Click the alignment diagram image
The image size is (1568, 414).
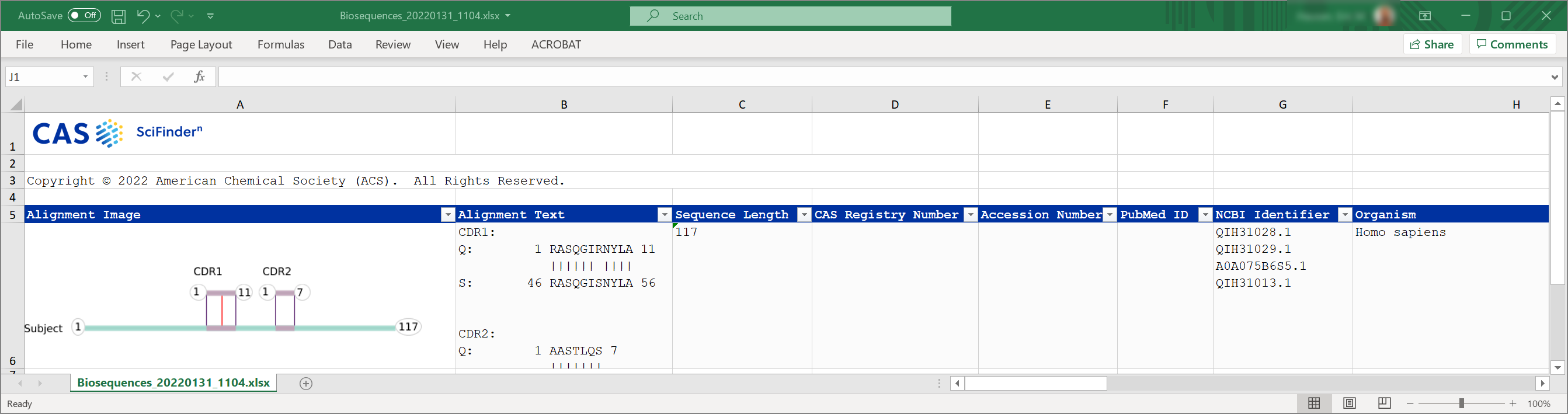[x=222, y=301]
